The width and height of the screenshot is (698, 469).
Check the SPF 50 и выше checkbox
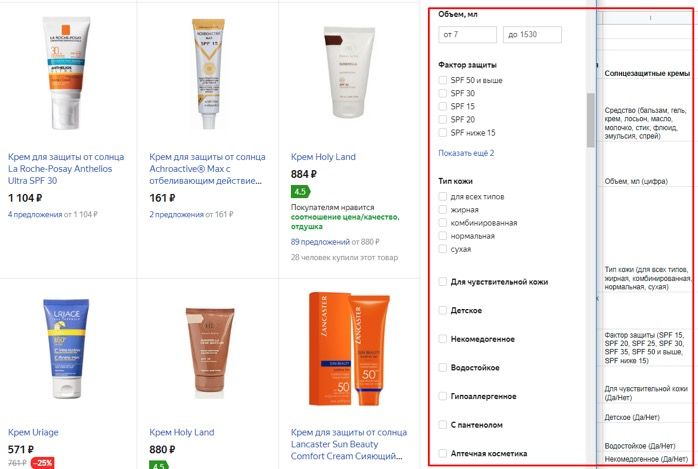coord(442,80)
